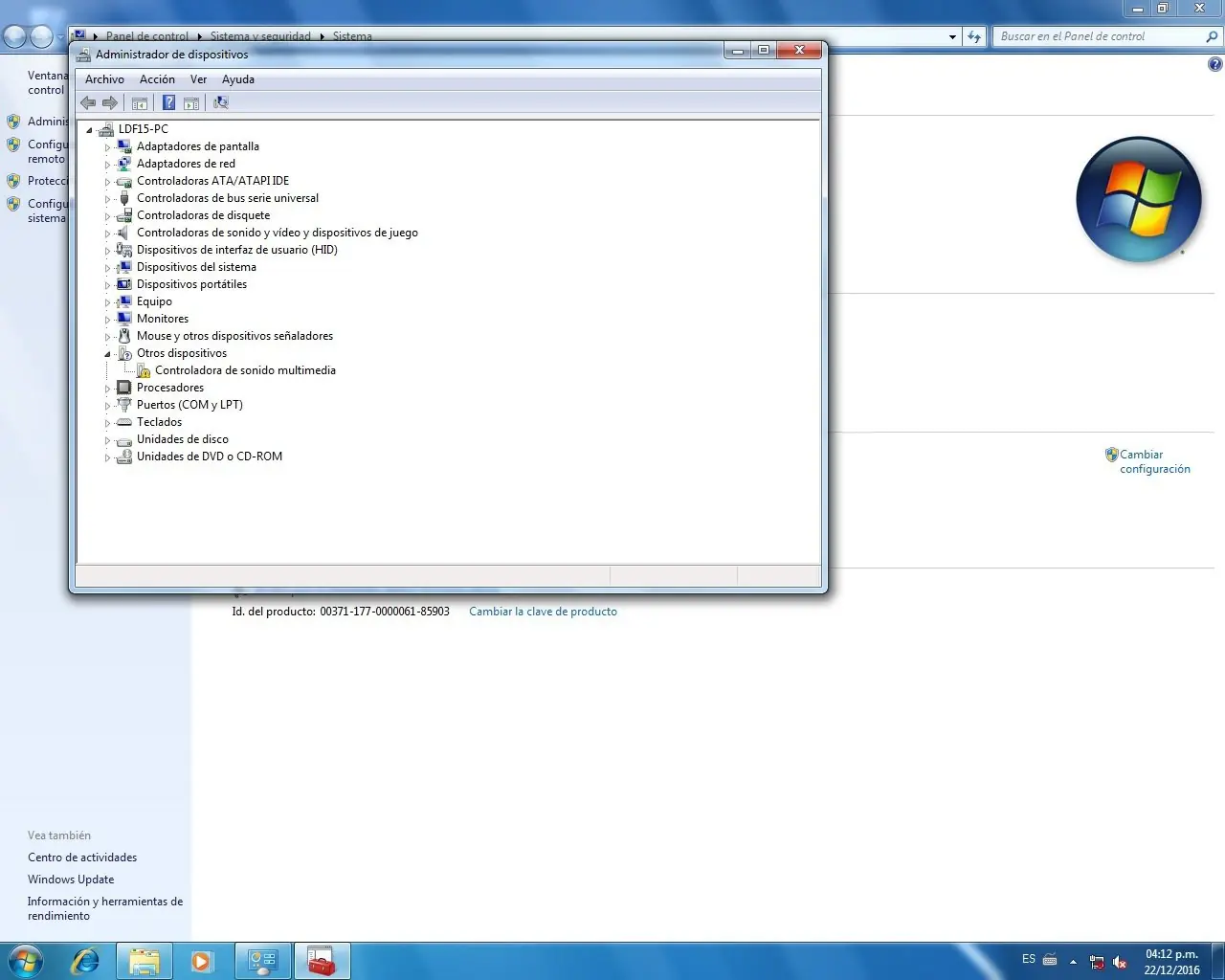Viewport: 1225px width, 980px height.
Task: Collapse the Otros dispositivos node
Action: click(x=109, y=353)
